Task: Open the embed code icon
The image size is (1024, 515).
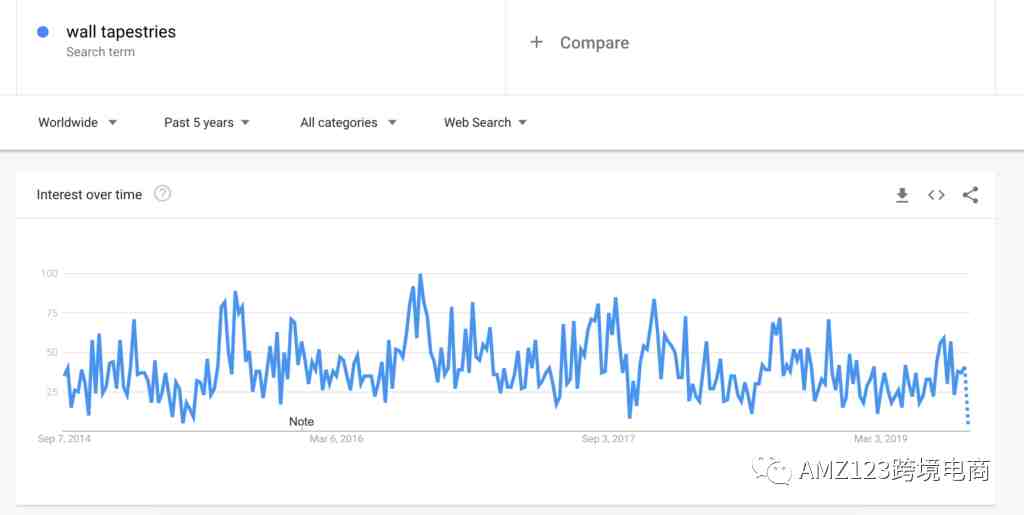Action: click(x=936, y=195)
